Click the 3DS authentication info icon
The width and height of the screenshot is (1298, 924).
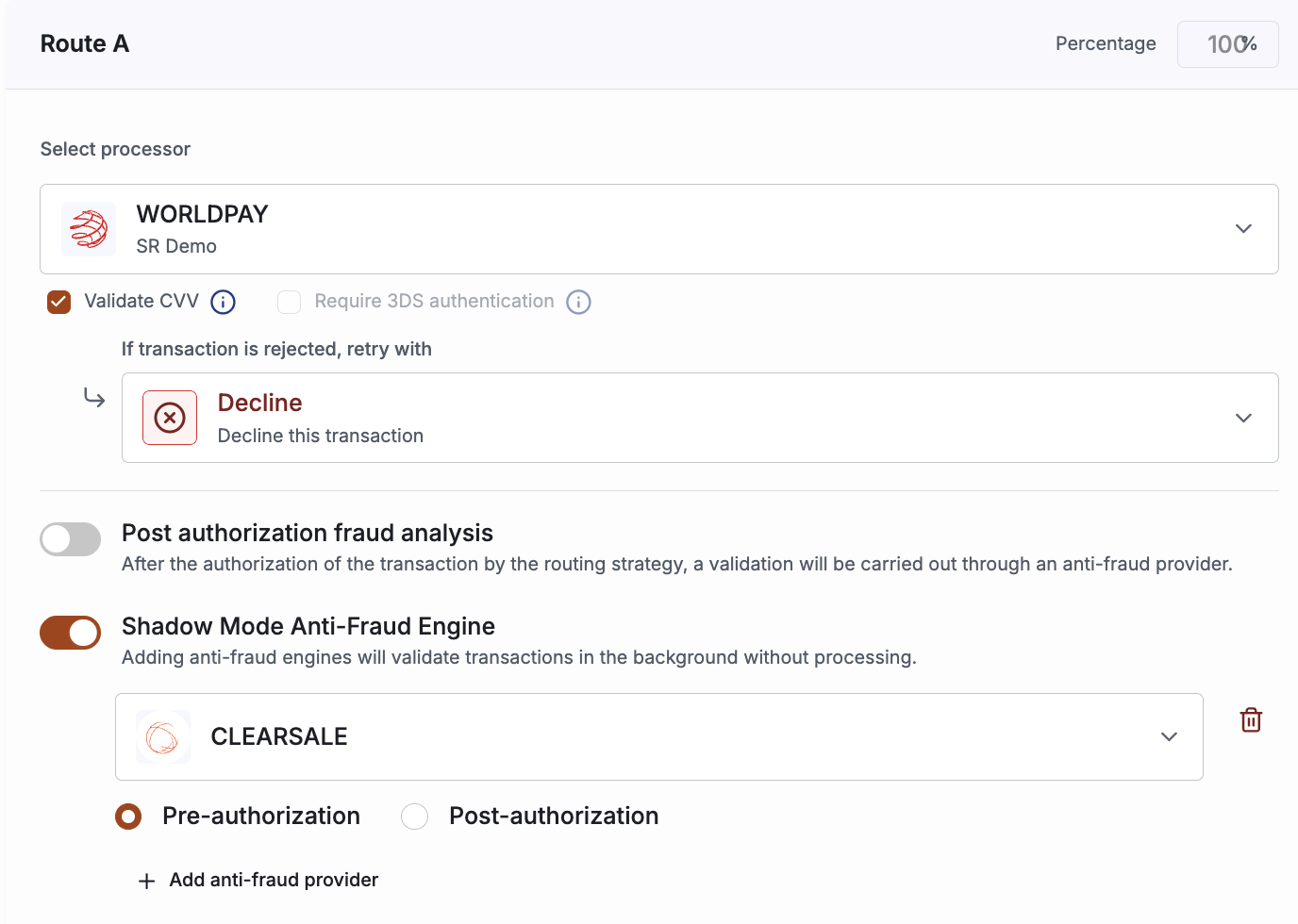(578, 302)
